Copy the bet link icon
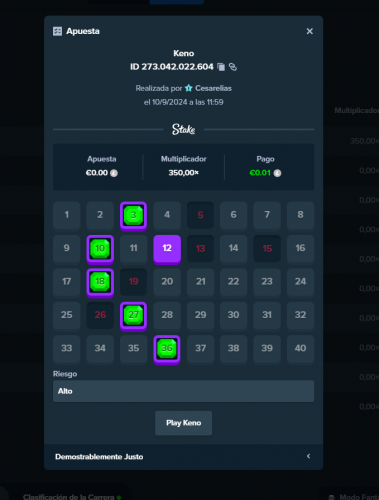The height and width of the screenshot is (500, 379). (x=233, y=67)
